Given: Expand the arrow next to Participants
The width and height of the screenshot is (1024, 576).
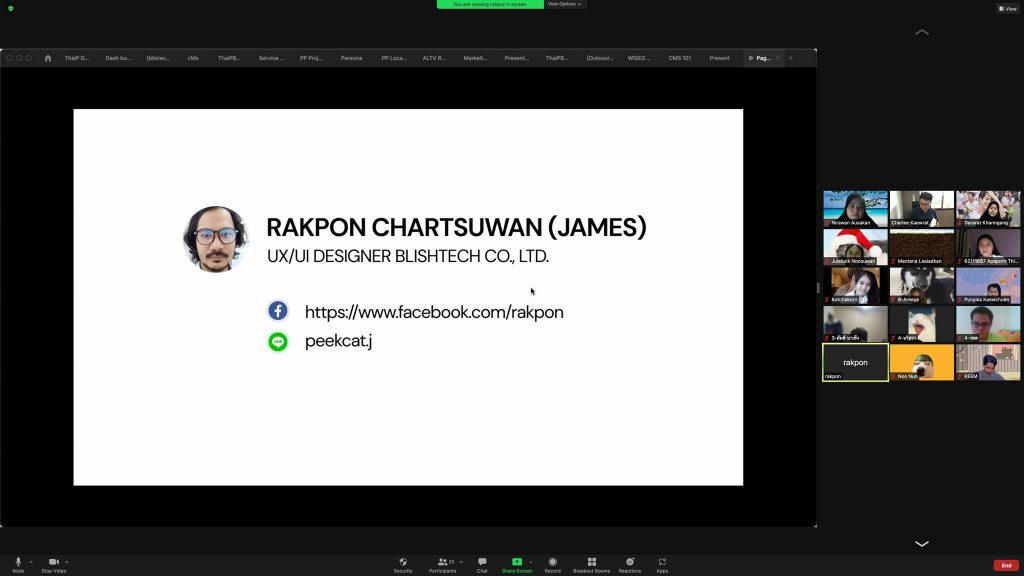Looking at the screenshot, I should point(461,562).
